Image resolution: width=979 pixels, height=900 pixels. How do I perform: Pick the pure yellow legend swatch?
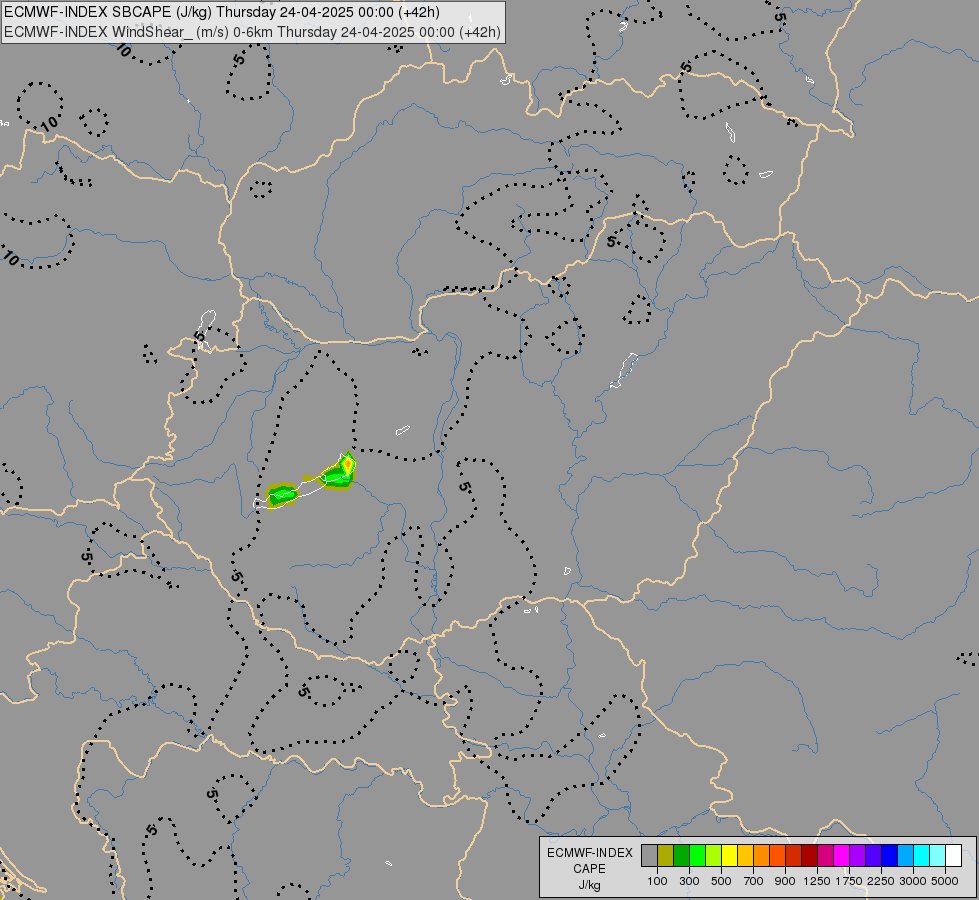(x=729, y=856)
